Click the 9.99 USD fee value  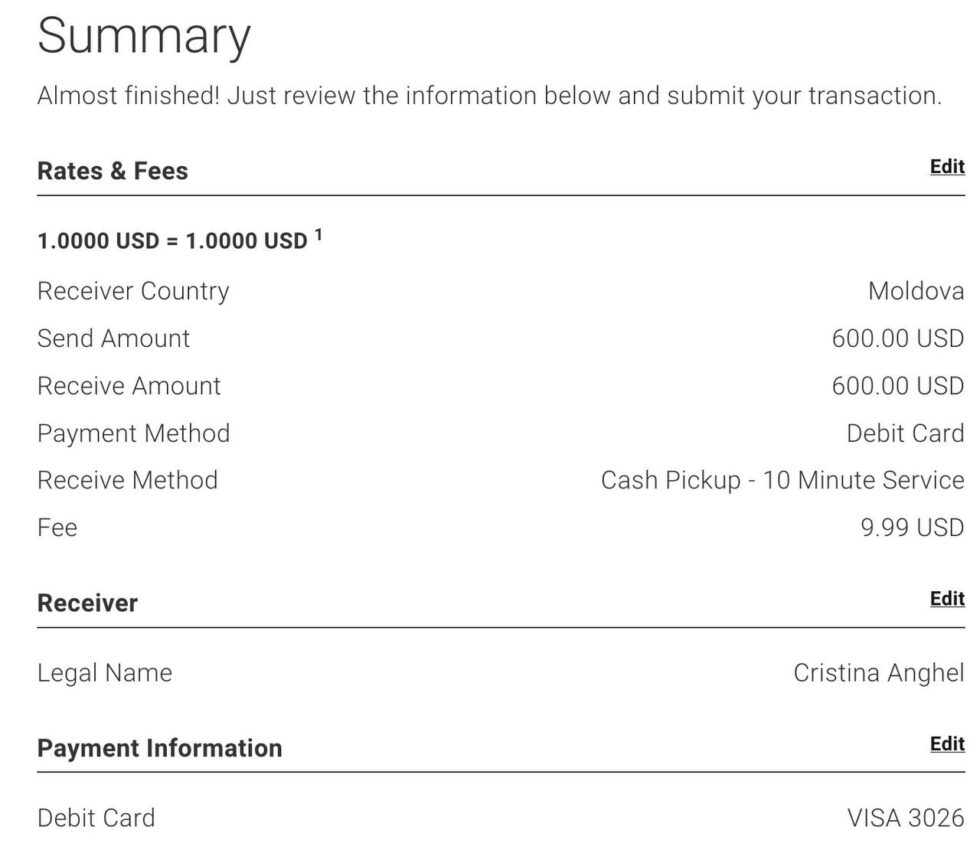[911, 527]
